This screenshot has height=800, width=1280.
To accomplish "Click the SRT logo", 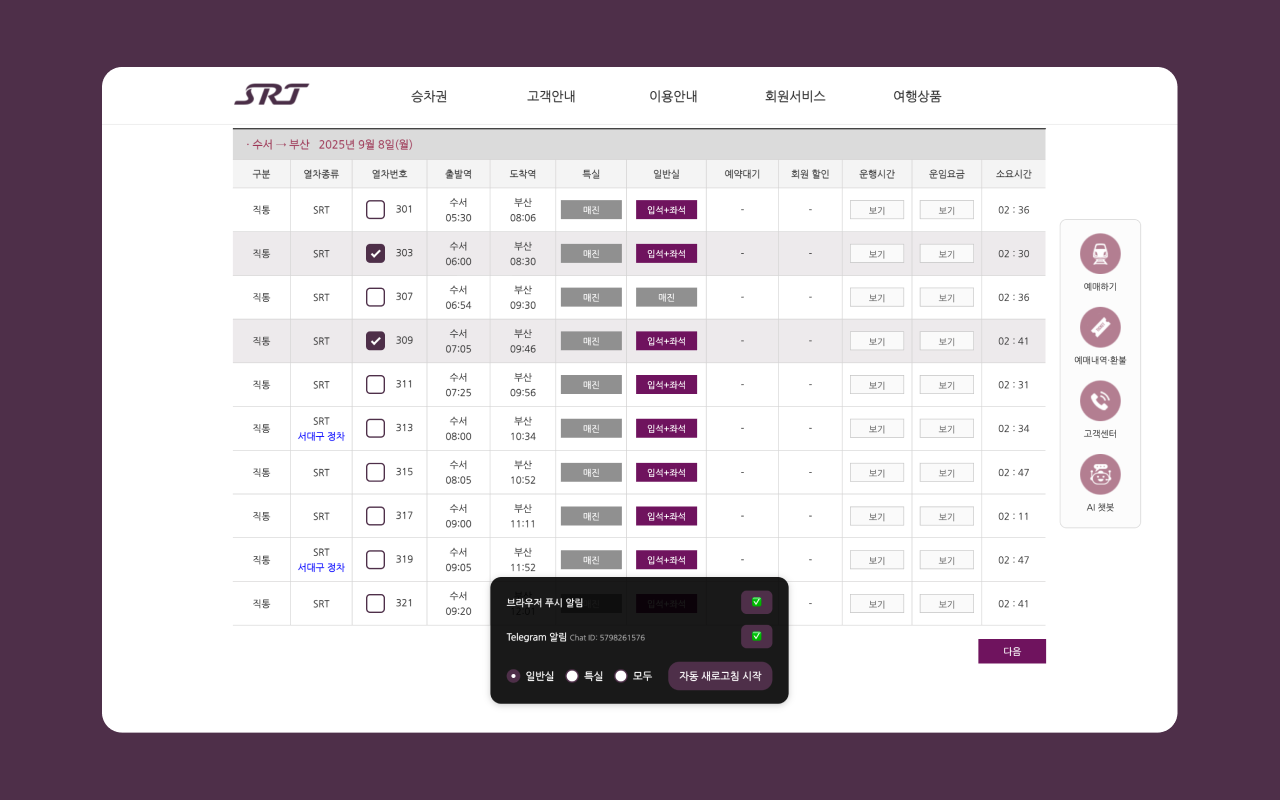I will tap(270, 94).
